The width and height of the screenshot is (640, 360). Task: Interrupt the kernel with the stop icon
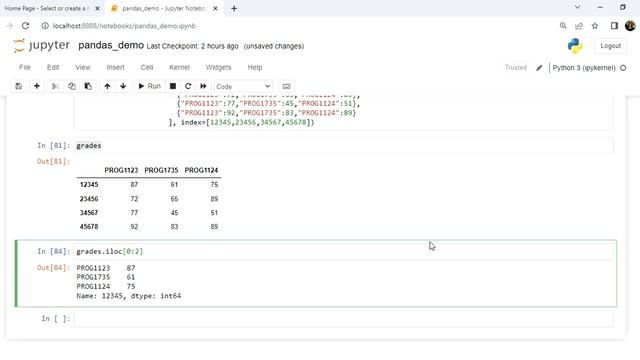[x=173, y=86]
